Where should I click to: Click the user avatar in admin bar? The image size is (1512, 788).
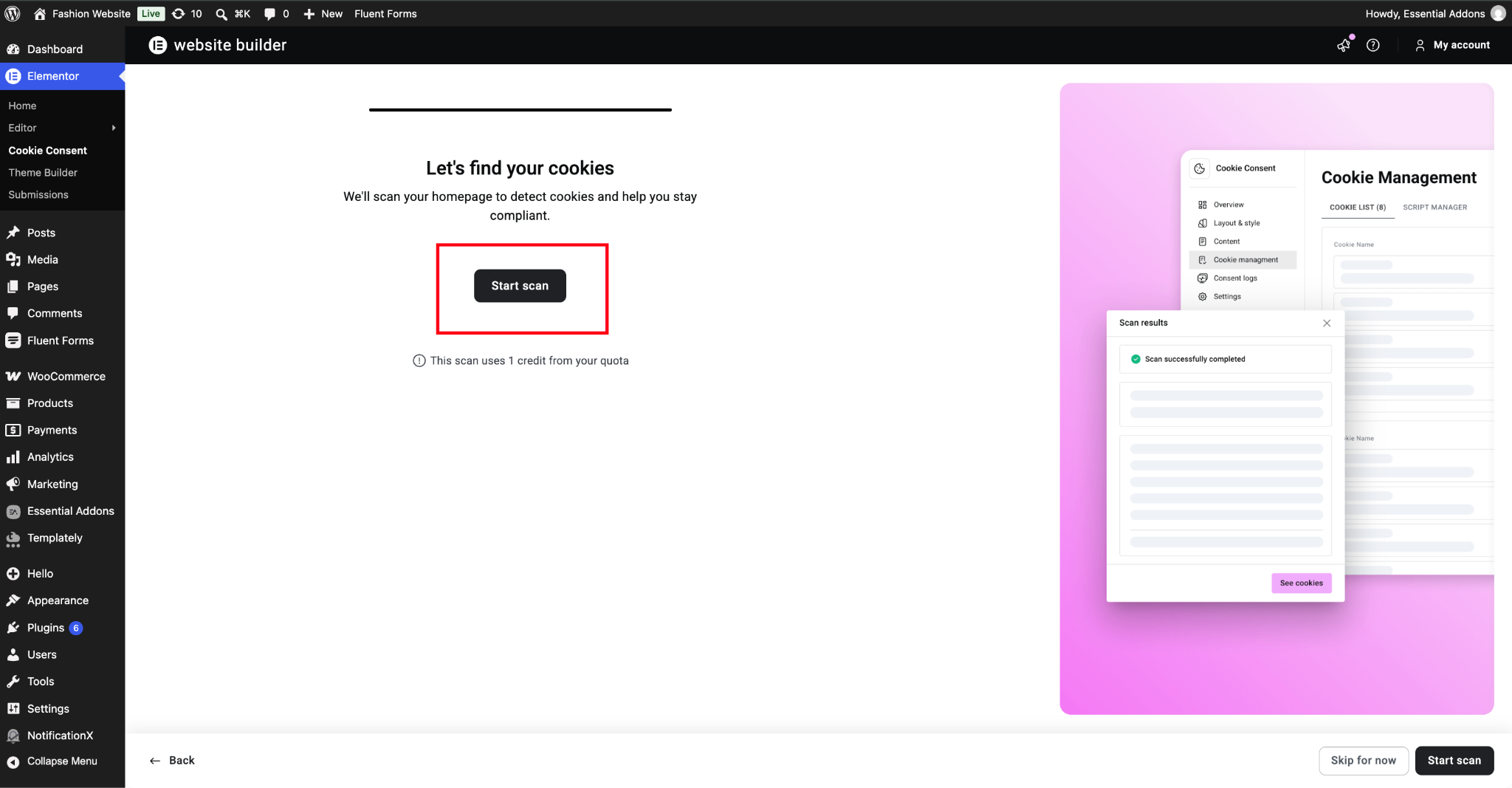click(x=1498, y=13)
